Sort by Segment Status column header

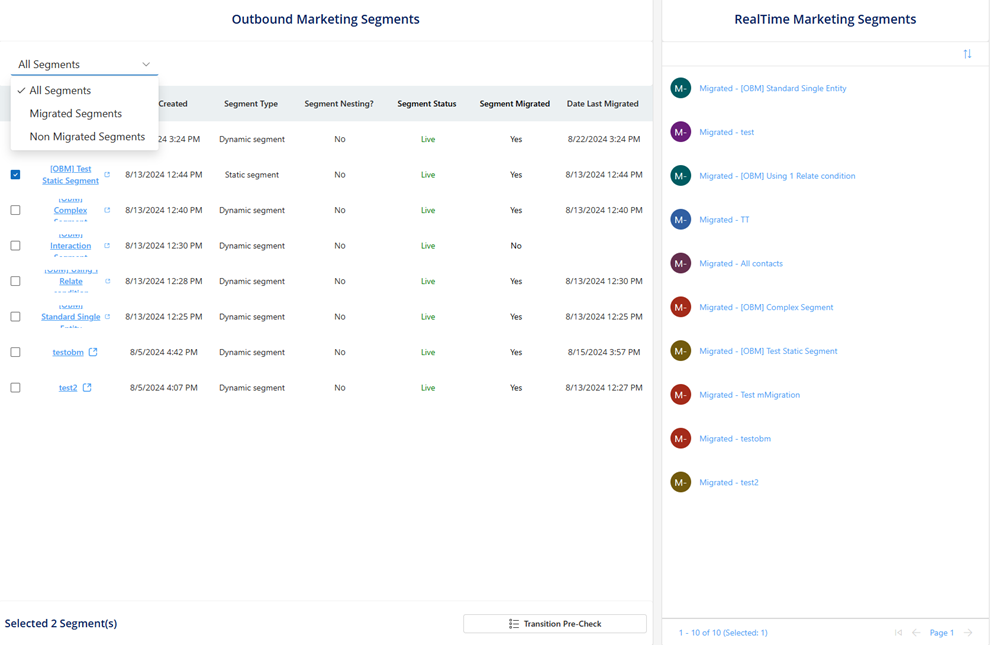click(427, 104)
